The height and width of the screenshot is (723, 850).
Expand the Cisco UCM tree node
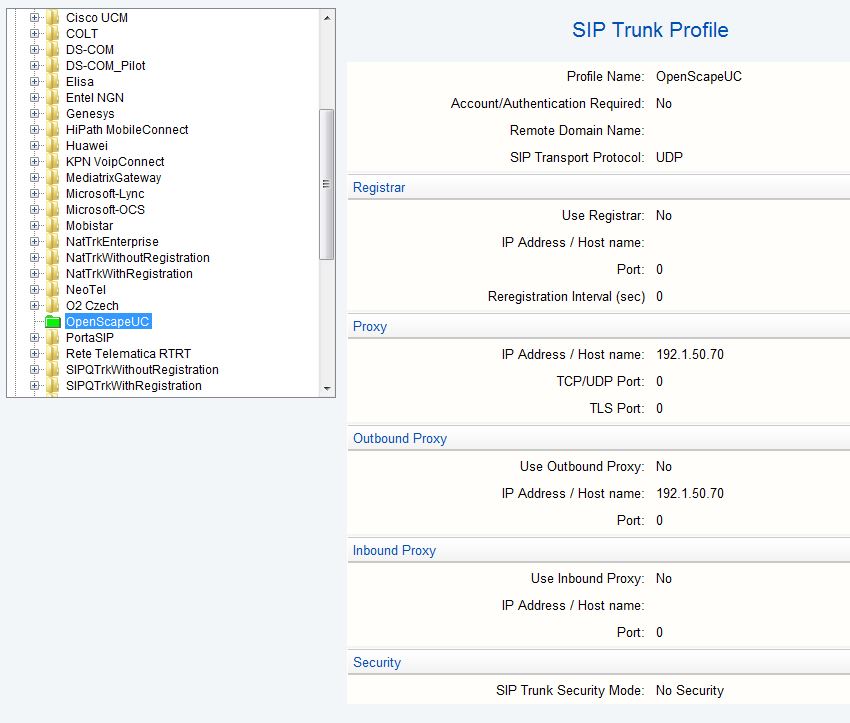[35, 18]
